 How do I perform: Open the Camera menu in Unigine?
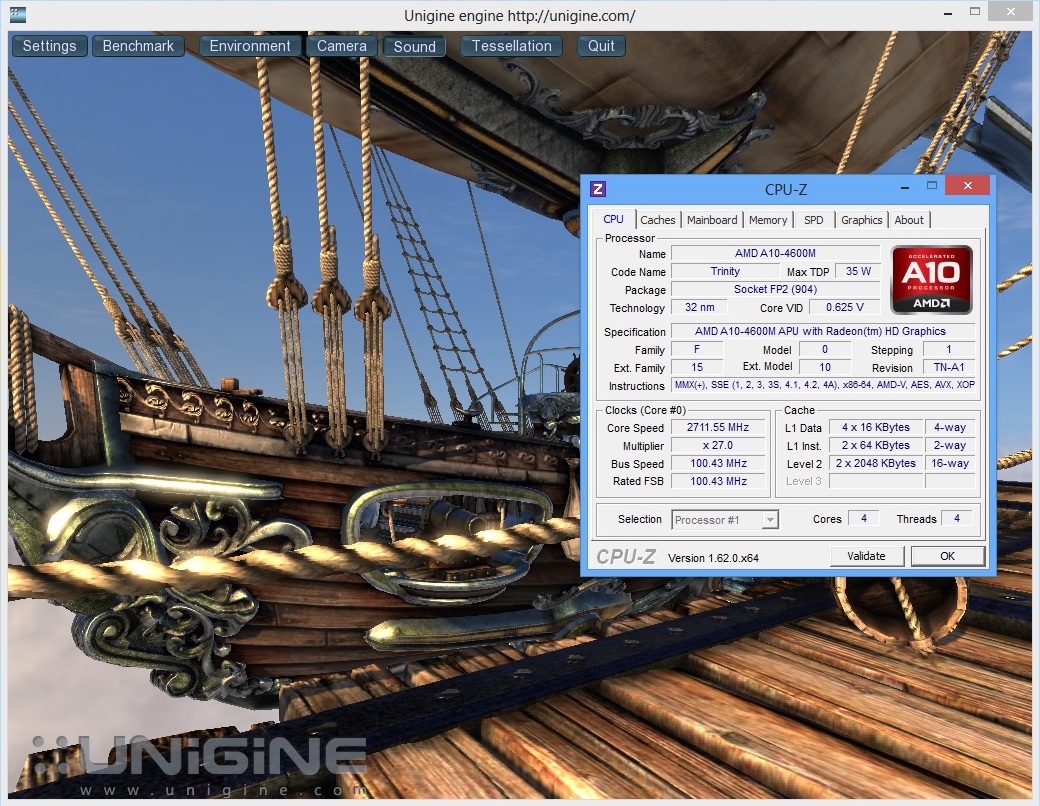[342, 46]
